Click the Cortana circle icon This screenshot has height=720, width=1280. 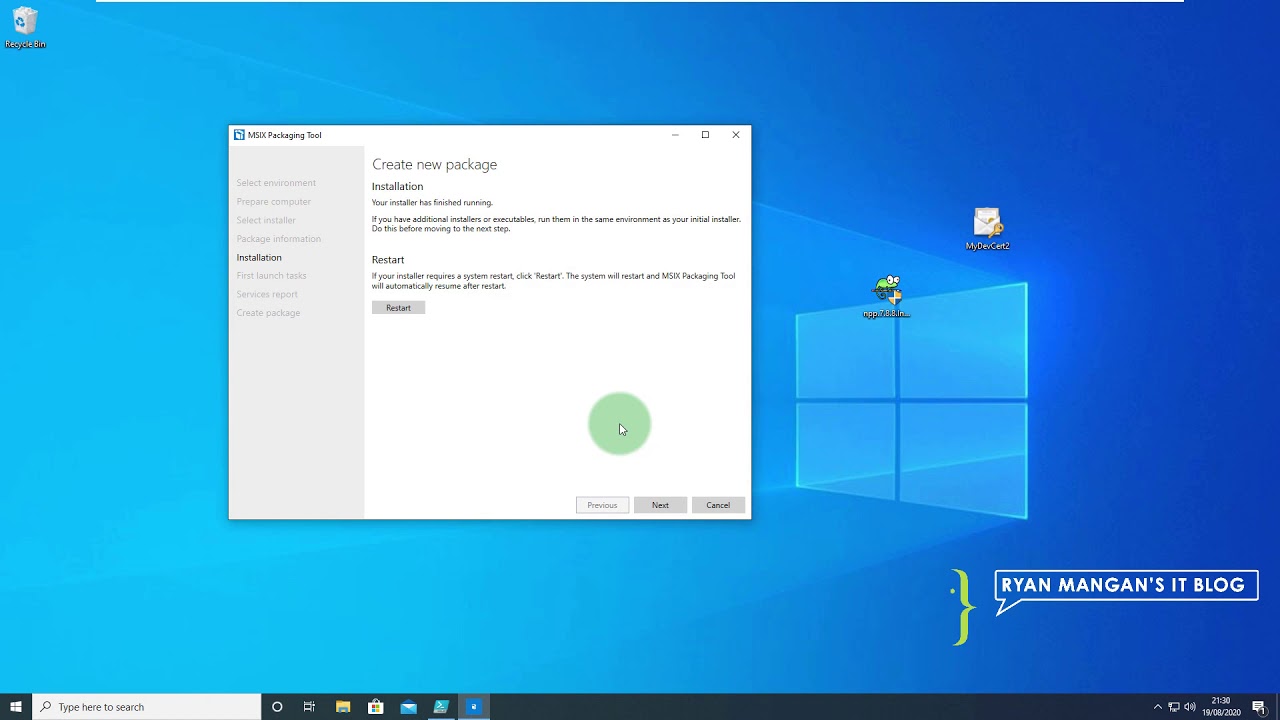[277, 707]
